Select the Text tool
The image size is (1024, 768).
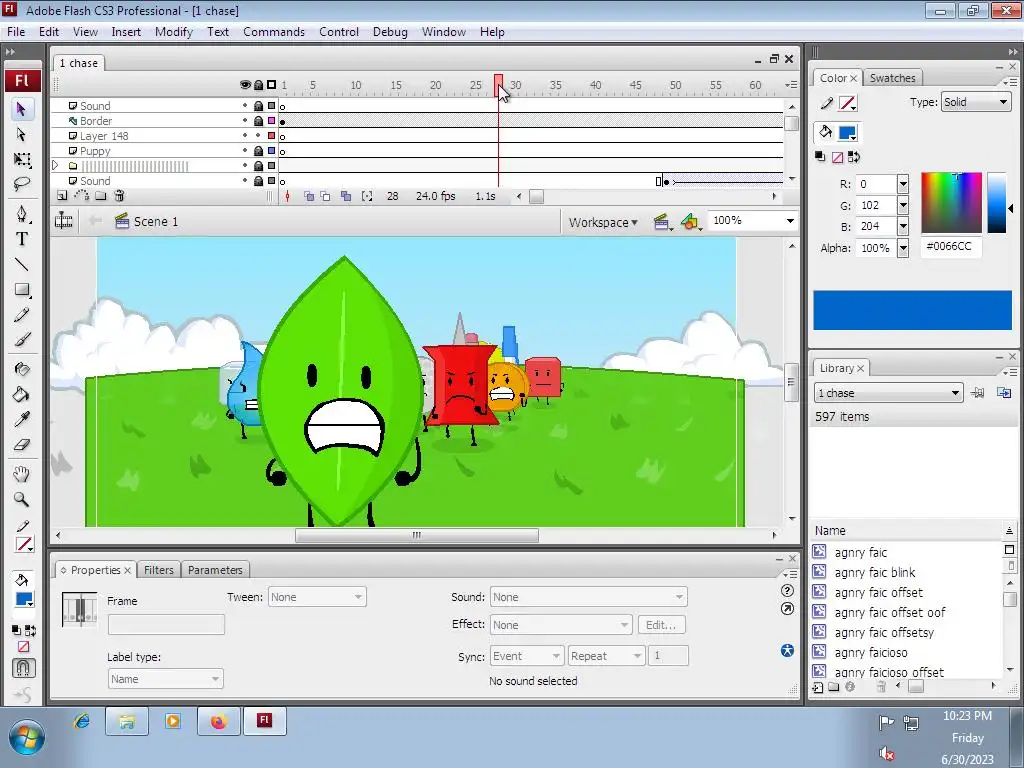(22, 239)
